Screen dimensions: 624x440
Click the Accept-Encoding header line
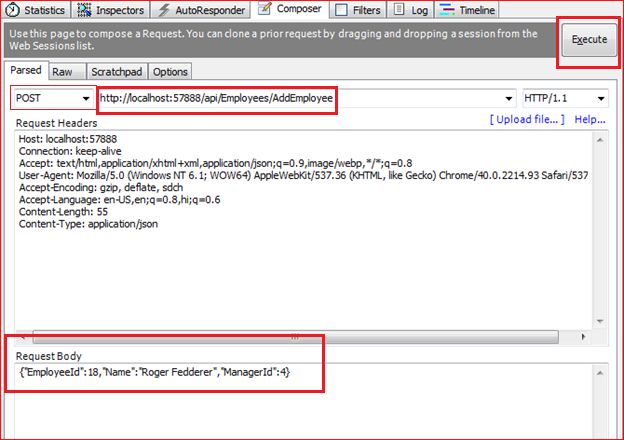[101, 187]
